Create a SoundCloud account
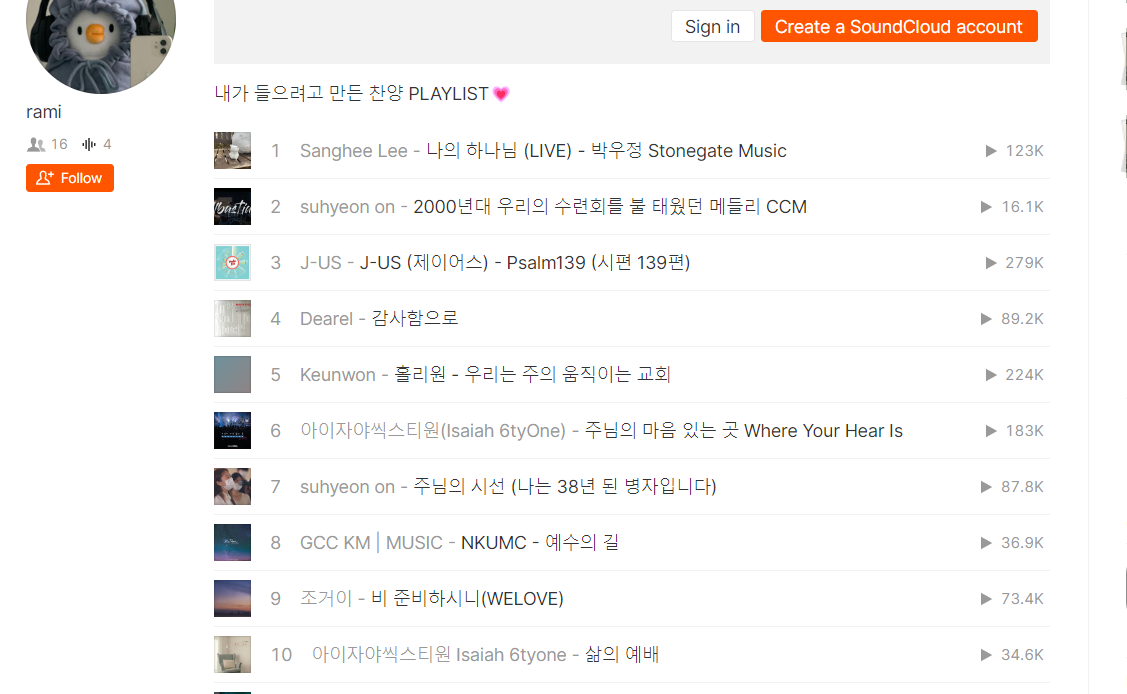The height and width of the screenshot is (694, 1127). [898, 27]
